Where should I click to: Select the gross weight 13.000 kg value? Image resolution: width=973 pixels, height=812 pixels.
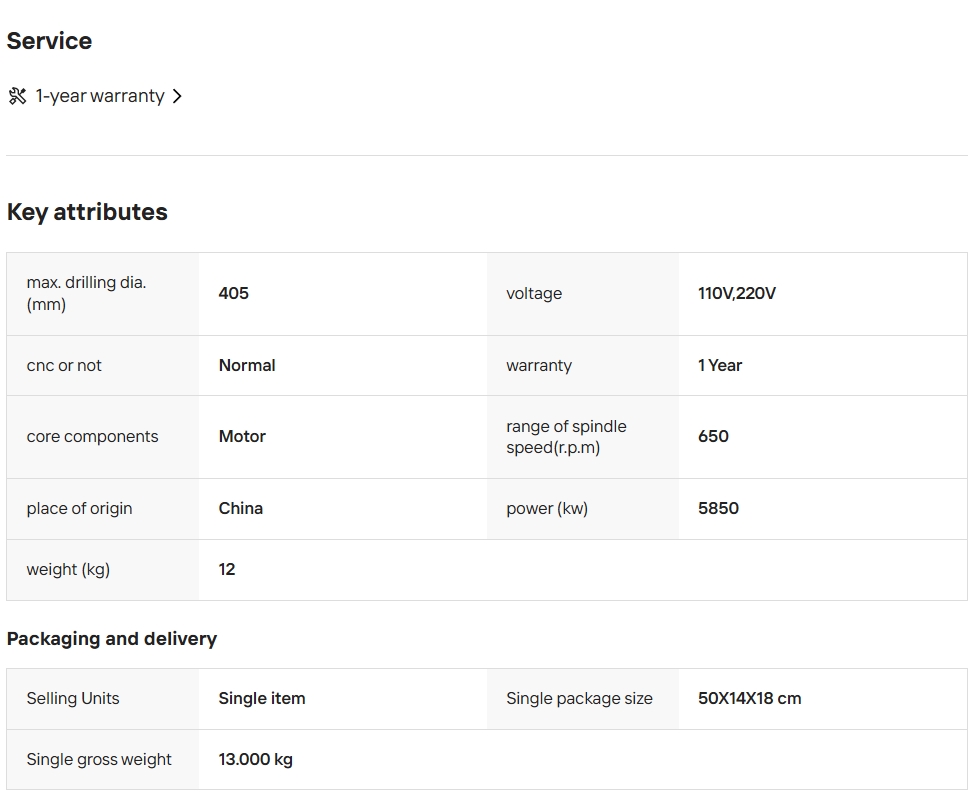[x=255, y=759]
